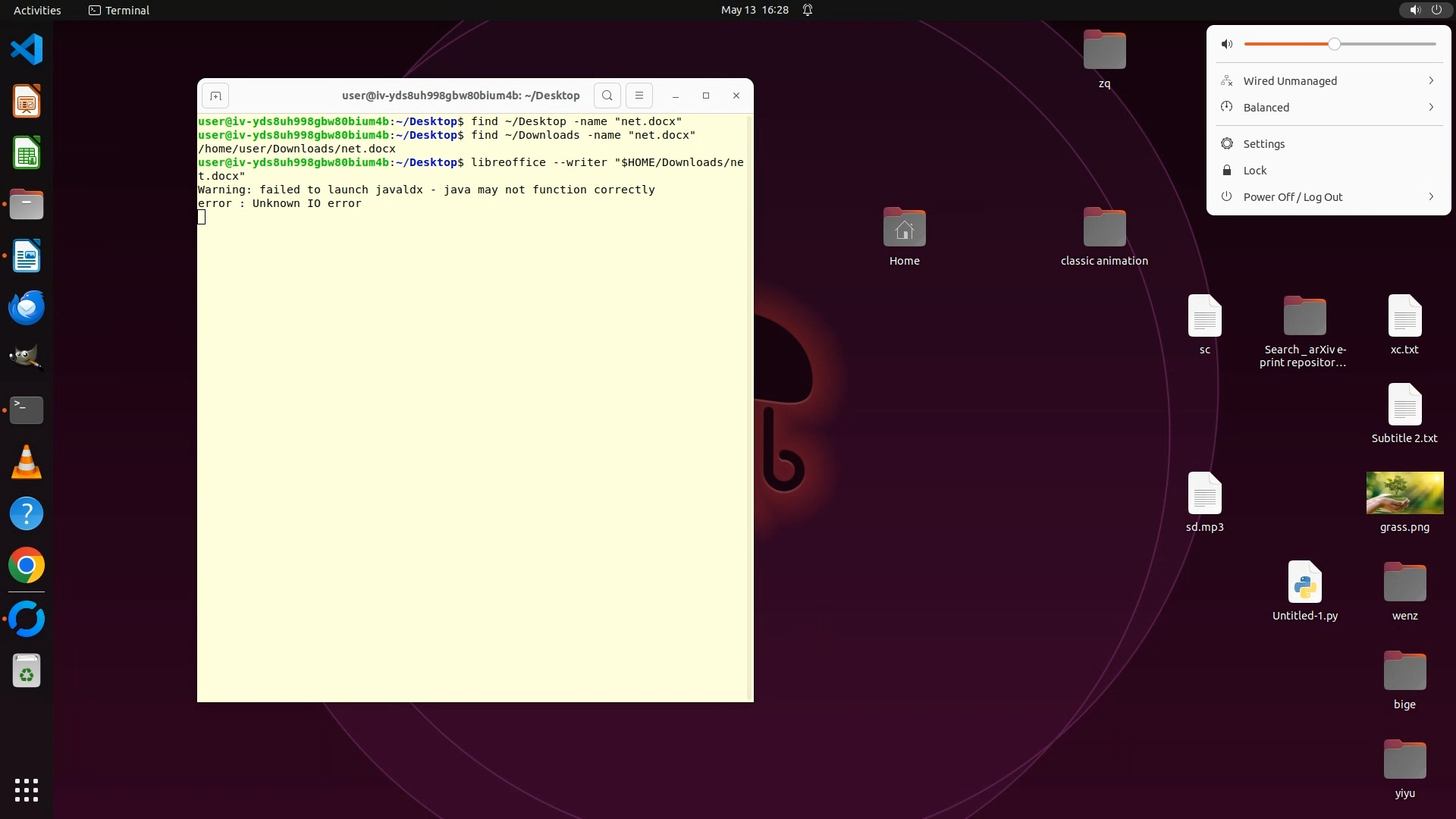
Task: Open Google Chrome from dock
Action: tap(27, 566)
